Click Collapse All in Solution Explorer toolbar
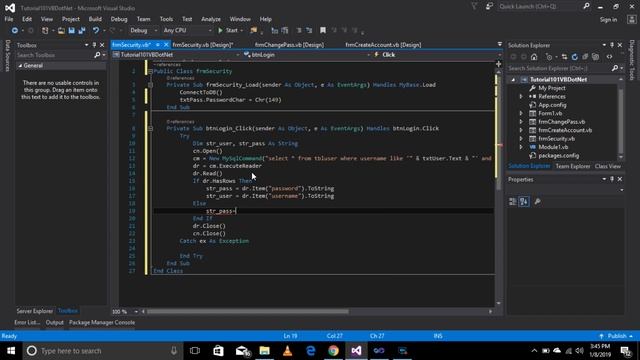Screen dimensions: 640x360 tap(585, 57)
